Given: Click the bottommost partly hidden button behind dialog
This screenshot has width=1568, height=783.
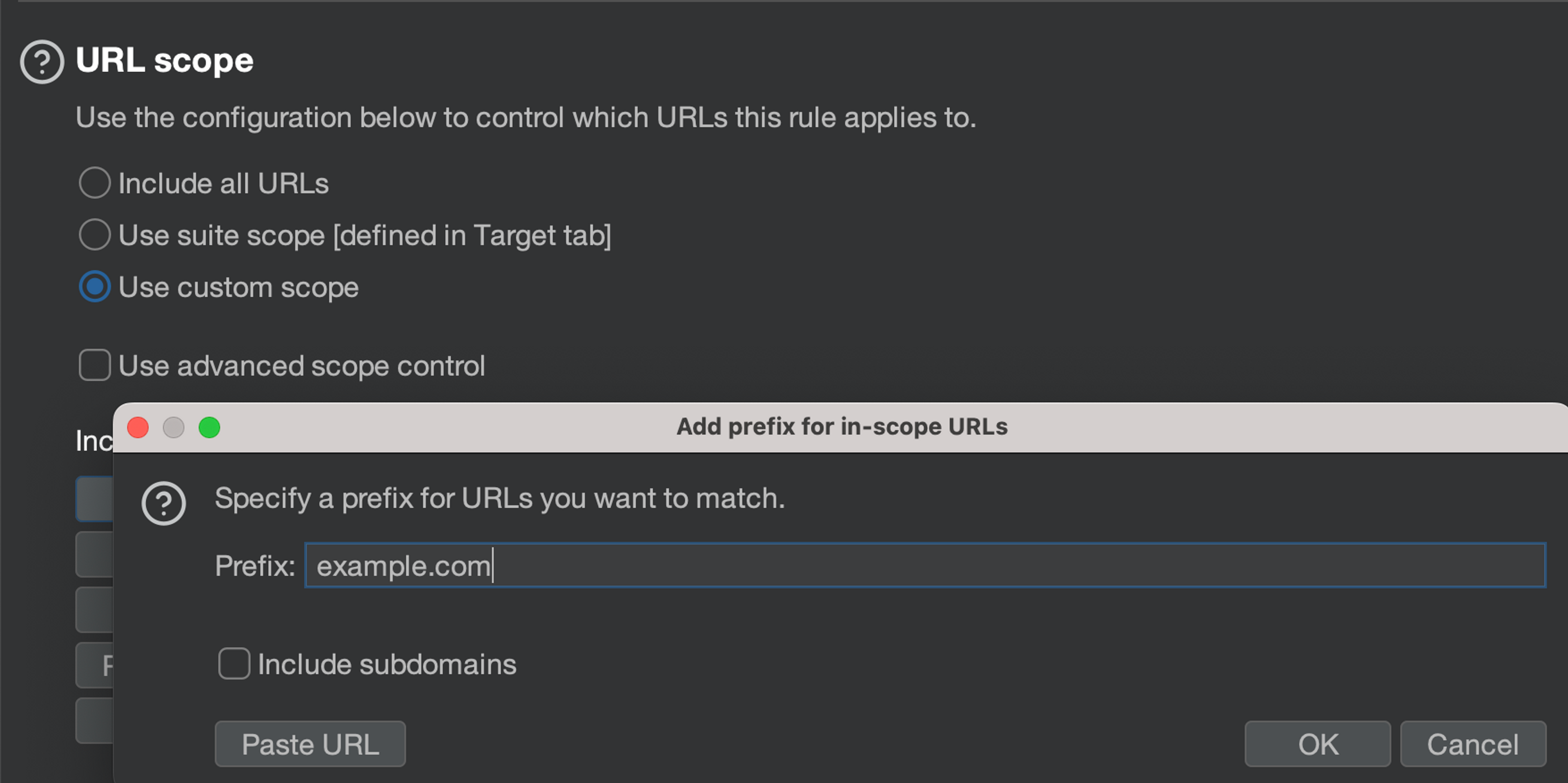Looking at the screenshot, I should pos(95,721).
